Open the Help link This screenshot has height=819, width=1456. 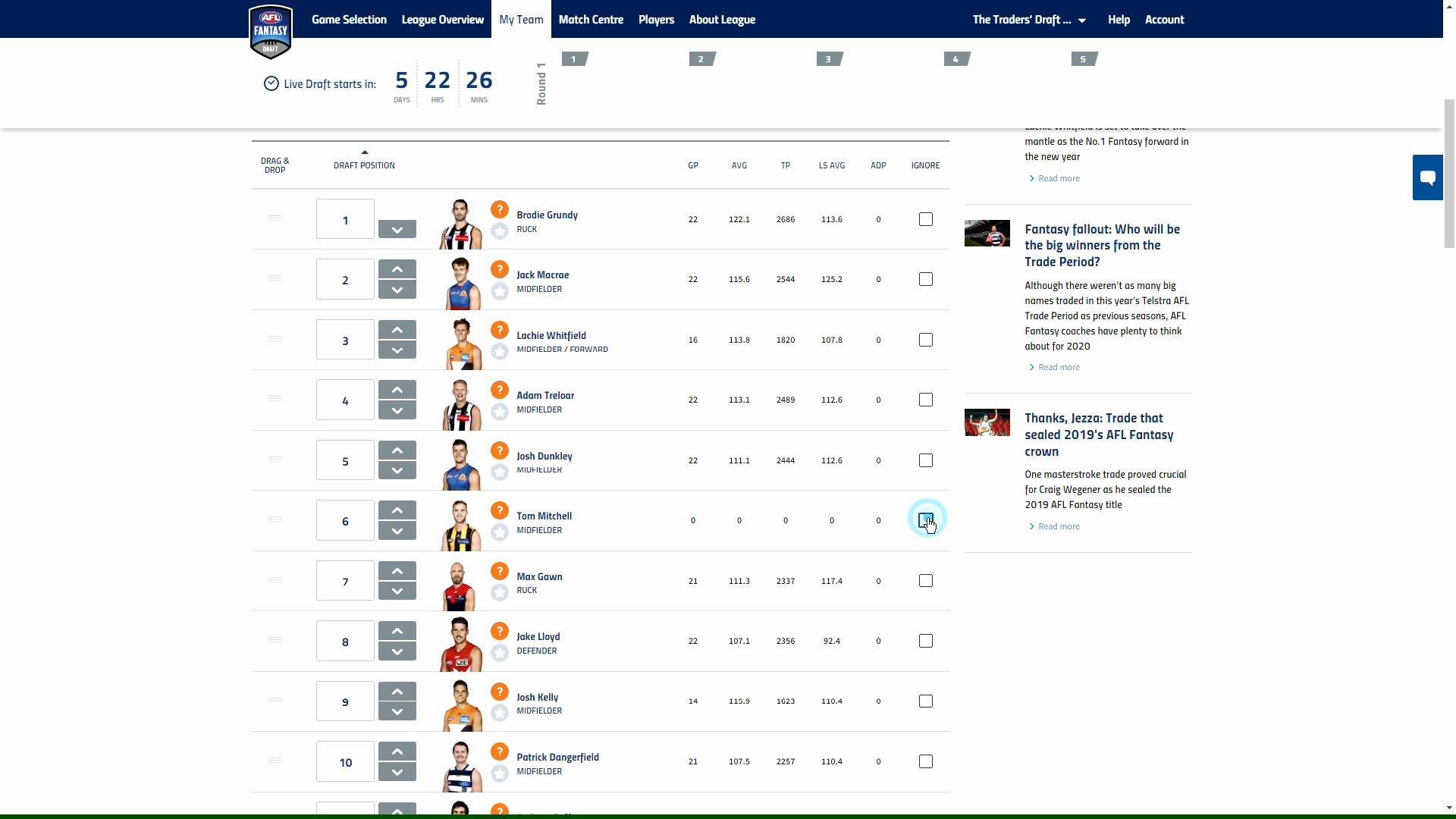[1119, 20]
